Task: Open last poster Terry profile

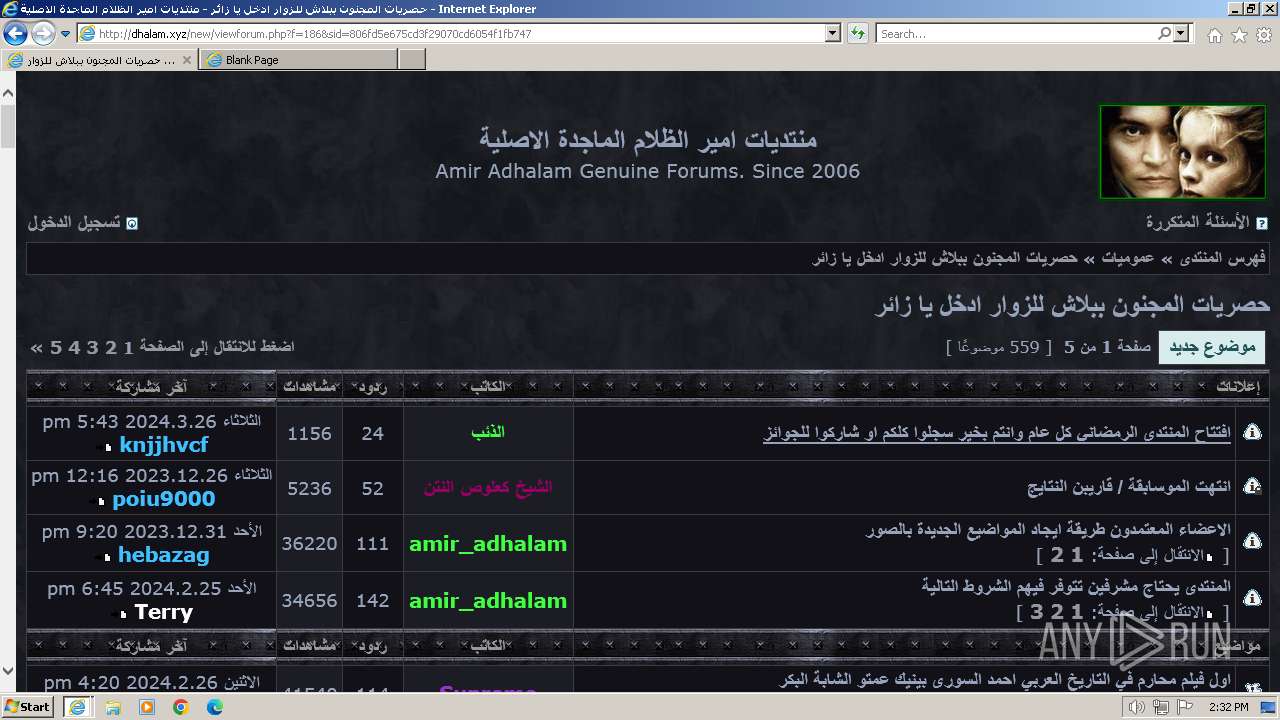Action: point(164,612)
